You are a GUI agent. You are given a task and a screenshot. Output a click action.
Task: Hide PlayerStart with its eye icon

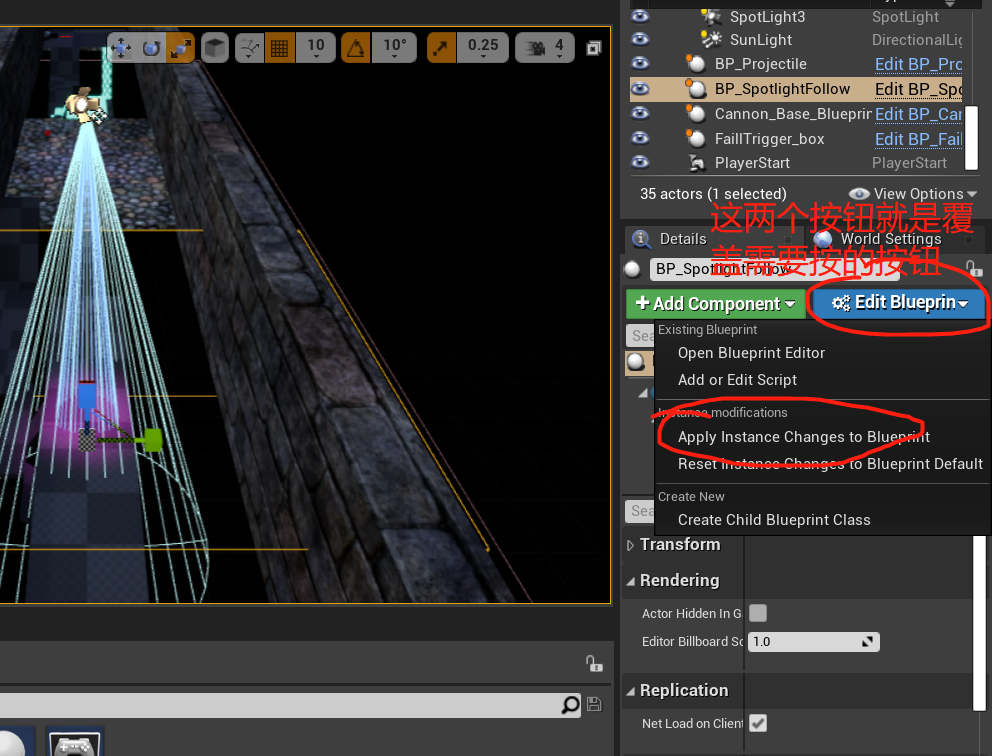(x=640, y=162)
